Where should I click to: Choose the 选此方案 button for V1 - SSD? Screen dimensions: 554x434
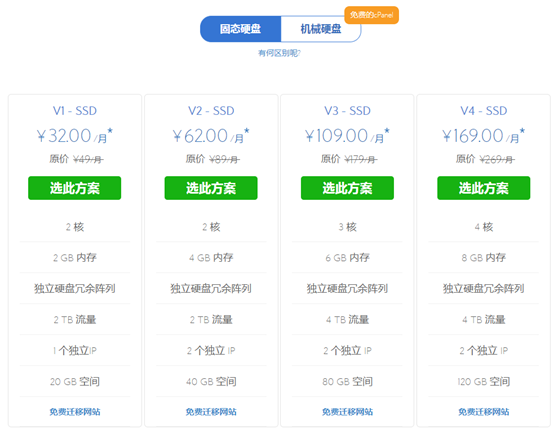pyautogui.click(x=75, y=188)
